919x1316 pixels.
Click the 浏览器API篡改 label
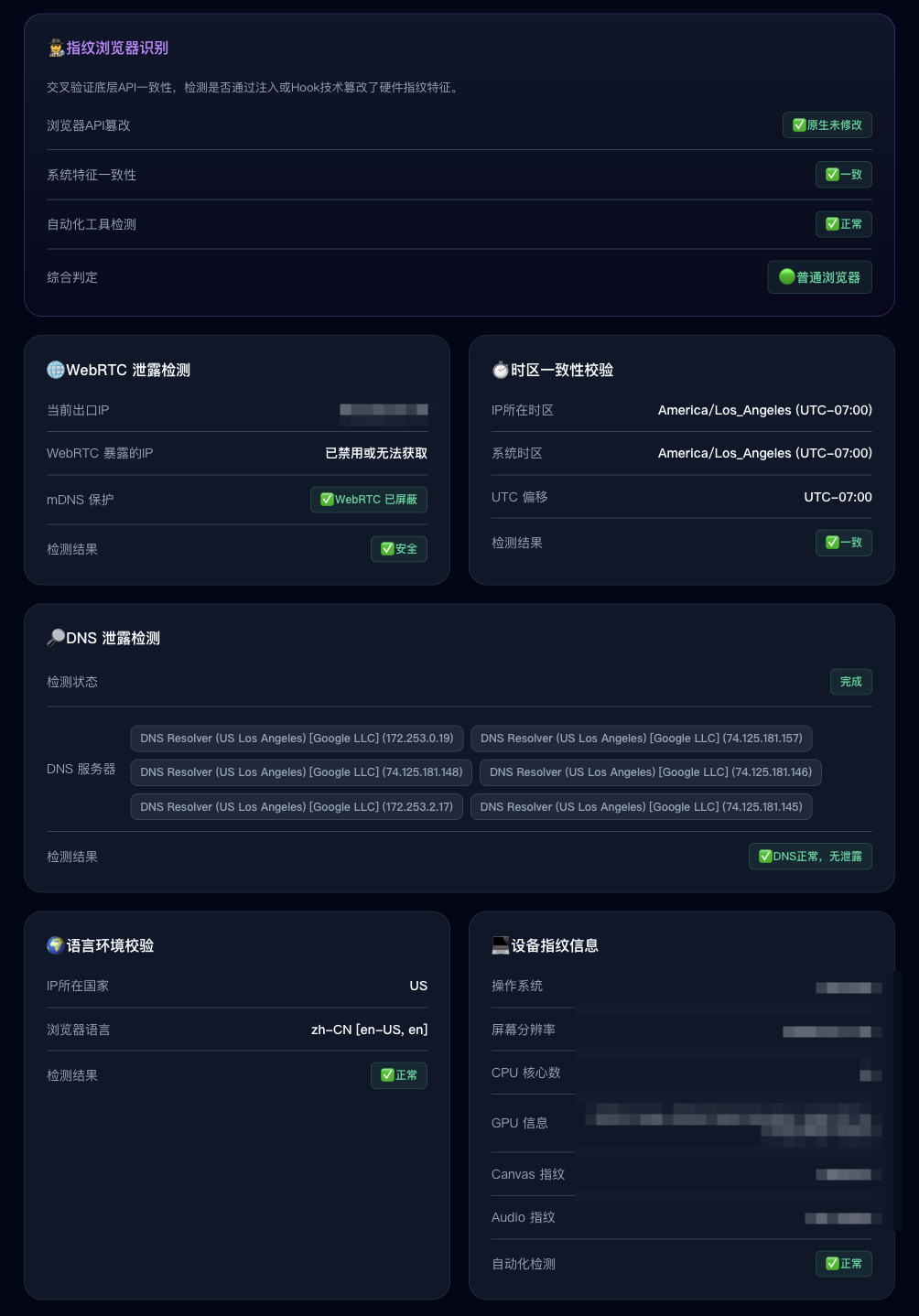coord(89,125)
